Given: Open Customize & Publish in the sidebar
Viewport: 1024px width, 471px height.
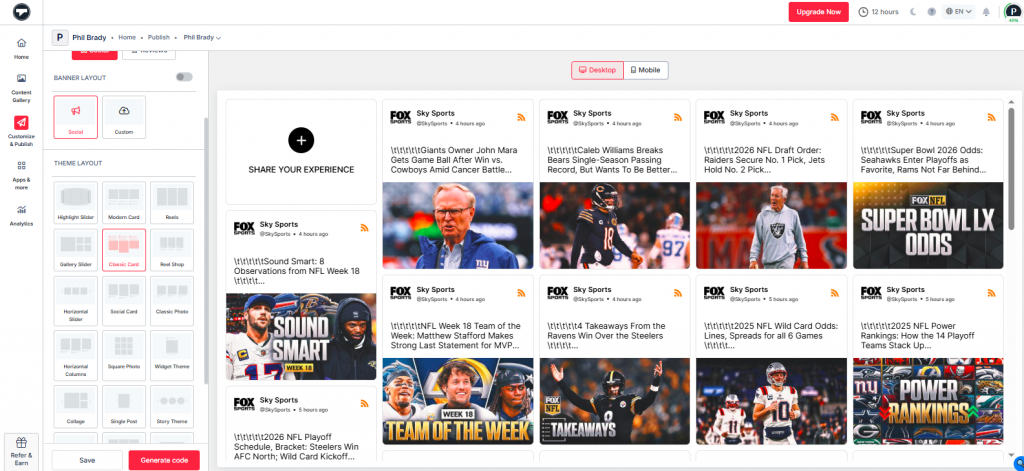Looking at the screenshot, I should click(x=22, y=131).
